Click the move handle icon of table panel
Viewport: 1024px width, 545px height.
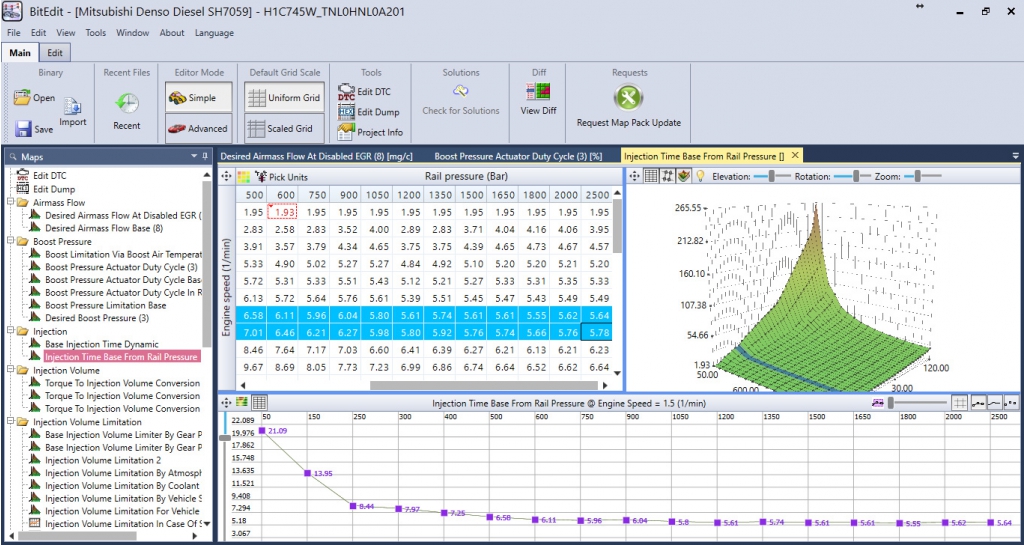click(227, 176)
